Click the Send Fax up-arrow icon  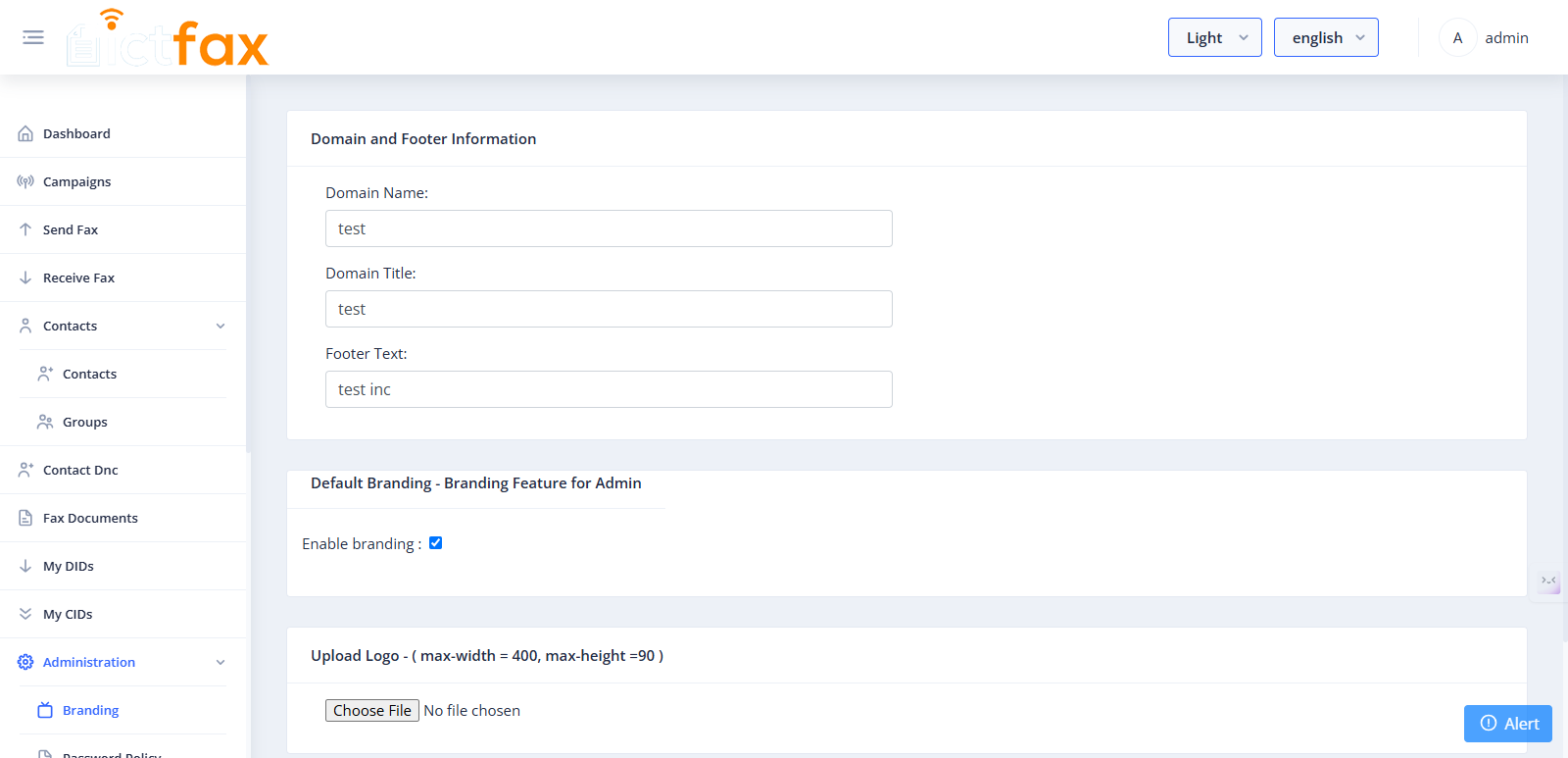(x=25, y=229)
